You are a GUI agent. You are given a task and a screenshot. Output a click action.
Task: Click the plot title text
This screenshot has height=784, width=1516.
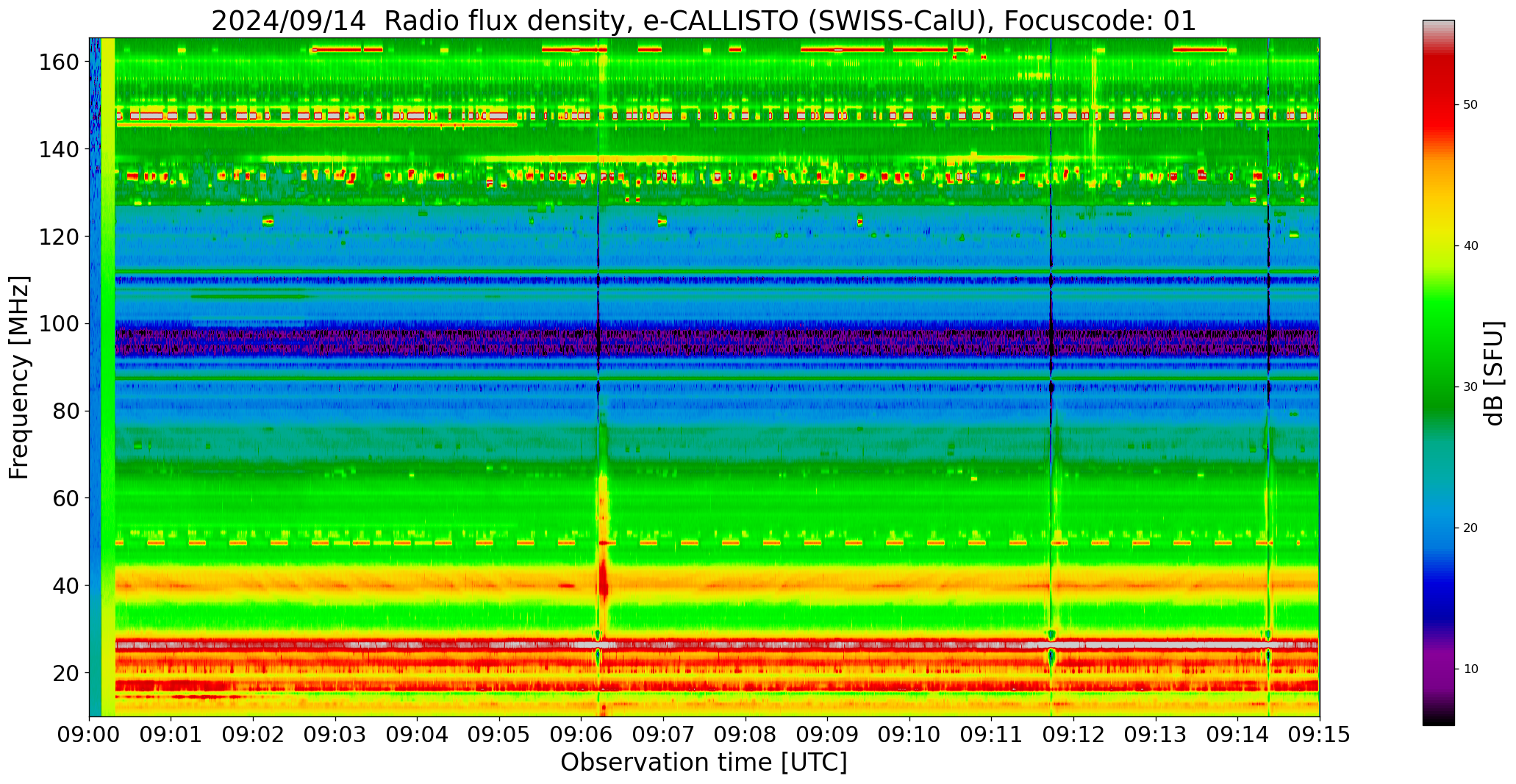[704, 21]
